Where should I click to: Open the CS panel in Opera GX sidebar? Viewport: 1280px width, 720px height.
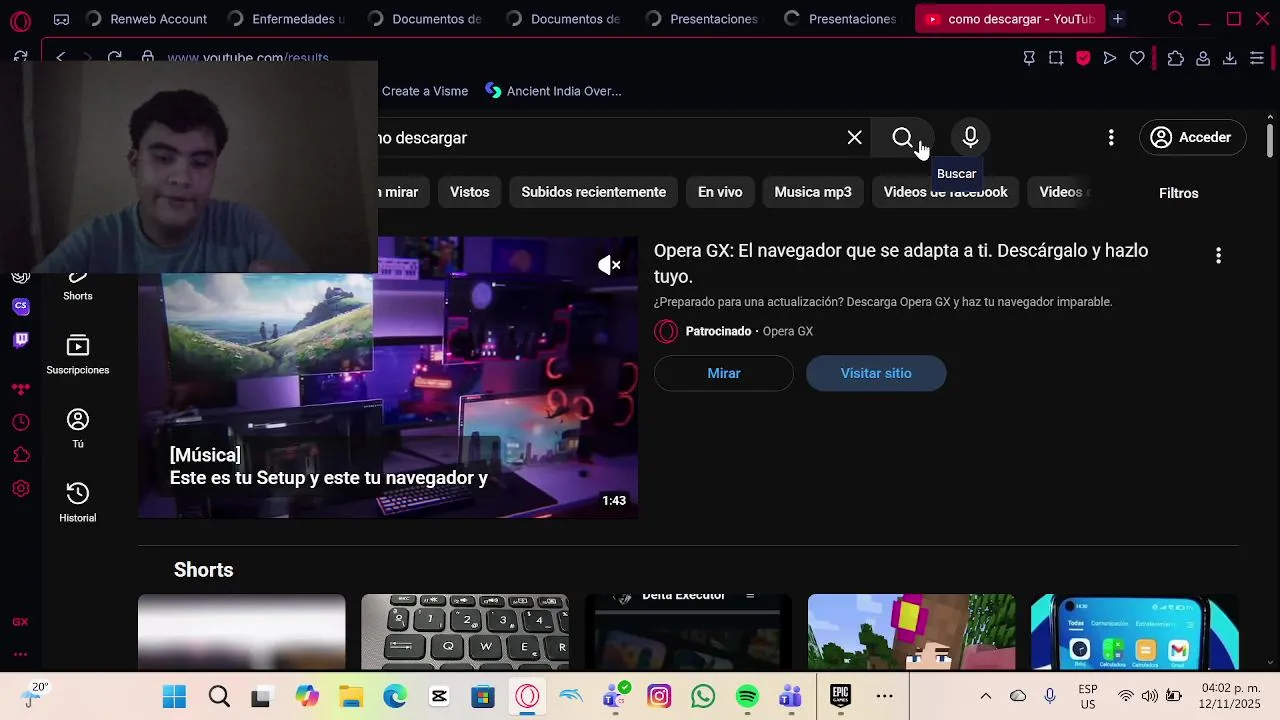point(20,306)
